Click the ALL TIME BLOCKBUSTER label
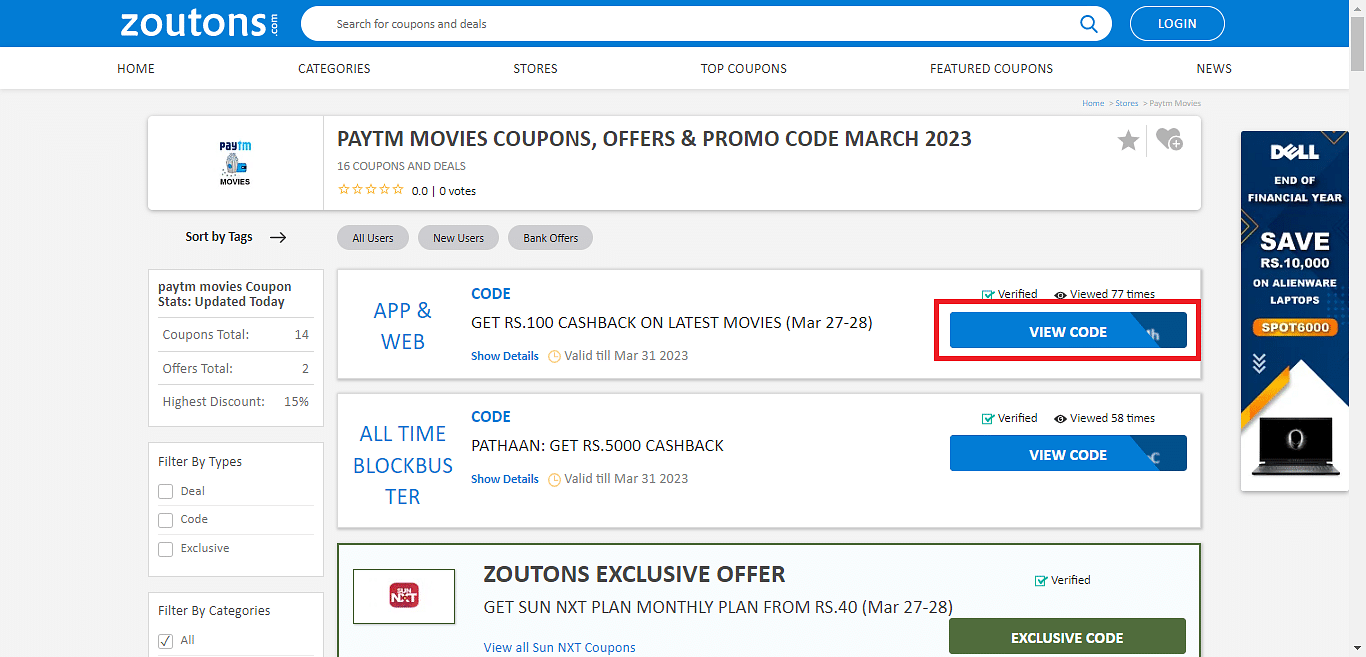This screenshot has width=1366, height=657. click(403, 465)
